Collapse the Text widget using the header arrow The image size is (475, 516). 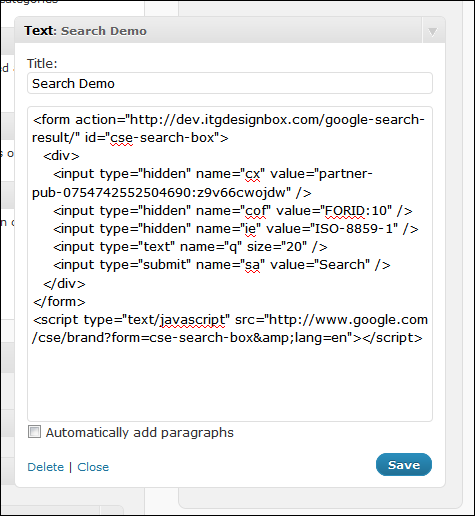click(433, 32)
